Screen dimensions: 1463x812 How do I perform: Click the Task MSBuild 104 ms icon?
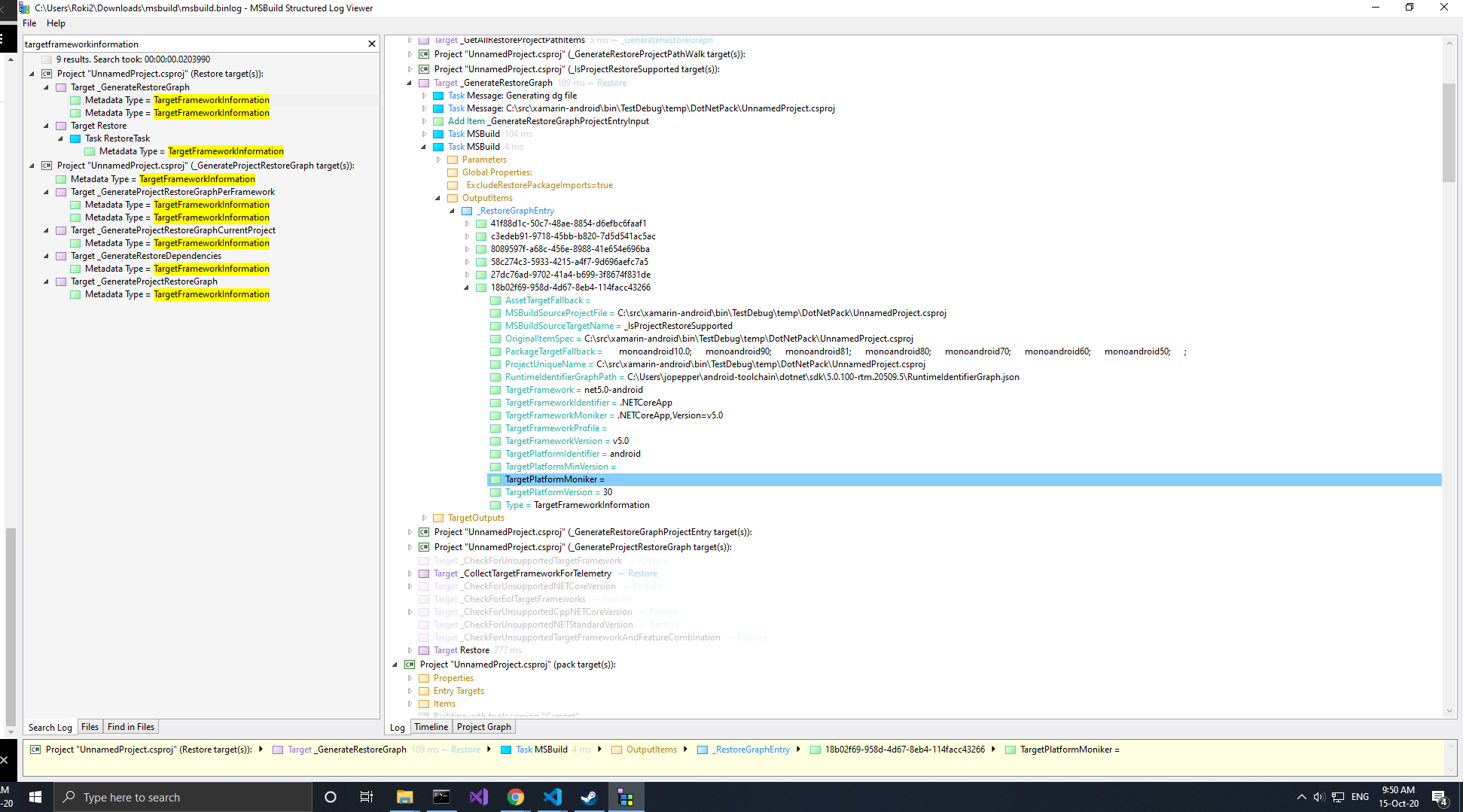438,134
